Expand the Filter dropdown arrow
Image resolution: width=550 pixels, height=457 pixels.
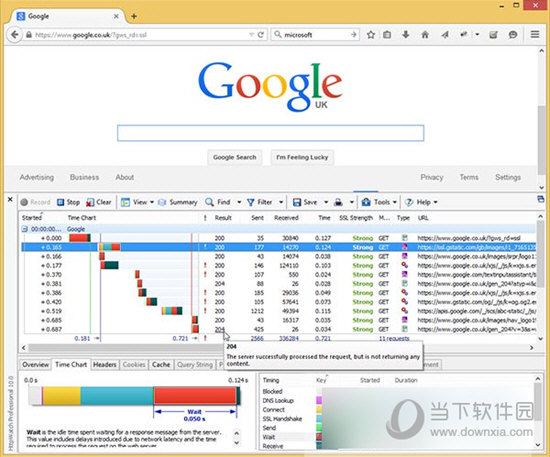[x=281, y=202]
